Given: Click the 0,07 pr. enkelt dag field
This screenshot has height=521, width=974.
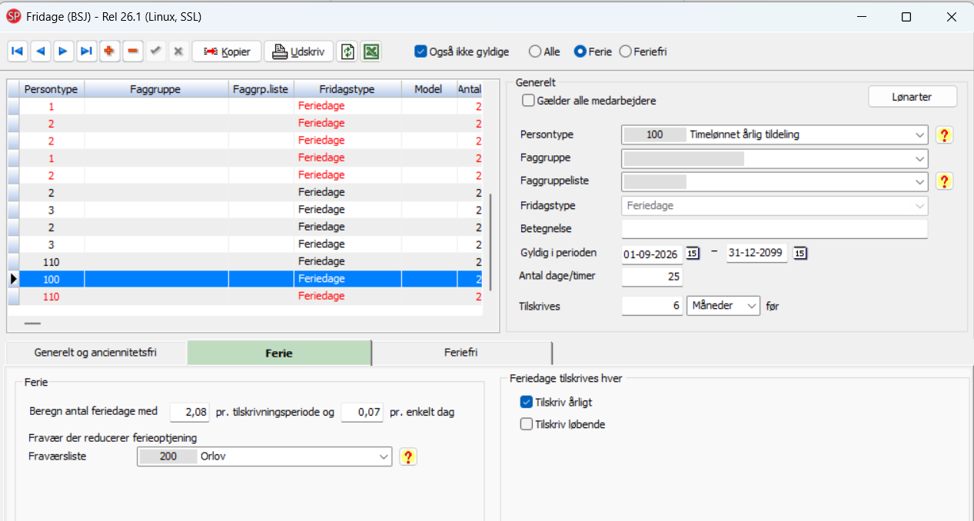Looking at the screenshot, I should coord(362,412).
